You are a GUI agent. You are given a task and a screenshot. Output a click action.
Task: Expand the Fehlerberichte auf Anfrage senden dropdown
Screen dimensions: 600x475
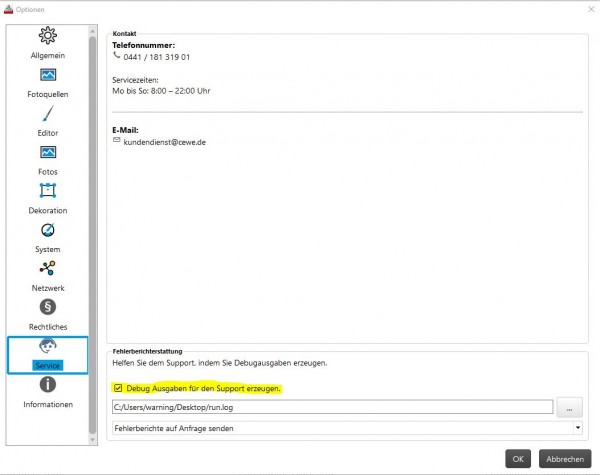tap(347, 428)
